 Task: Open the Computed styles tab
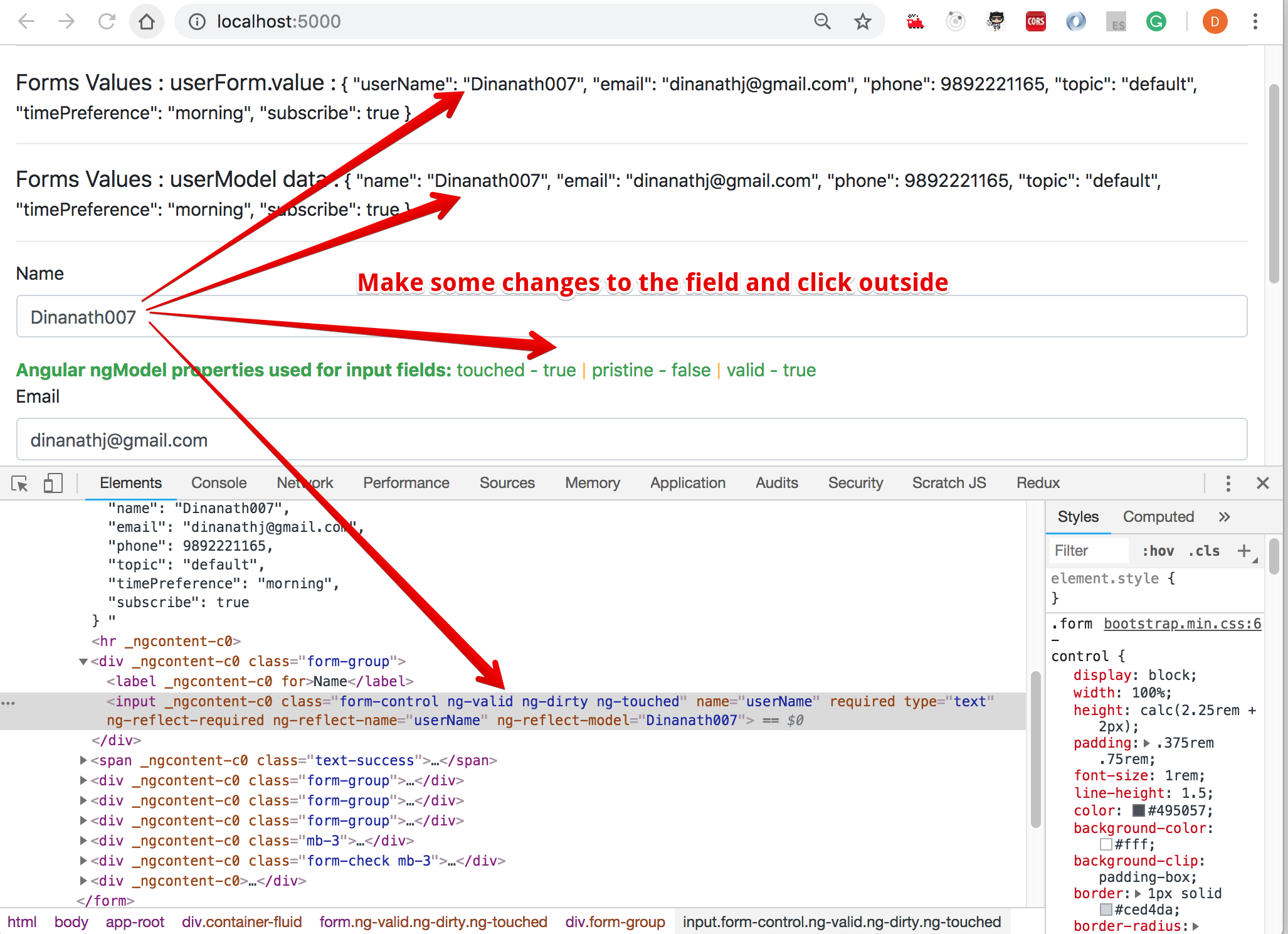[x=1158, y=517]
